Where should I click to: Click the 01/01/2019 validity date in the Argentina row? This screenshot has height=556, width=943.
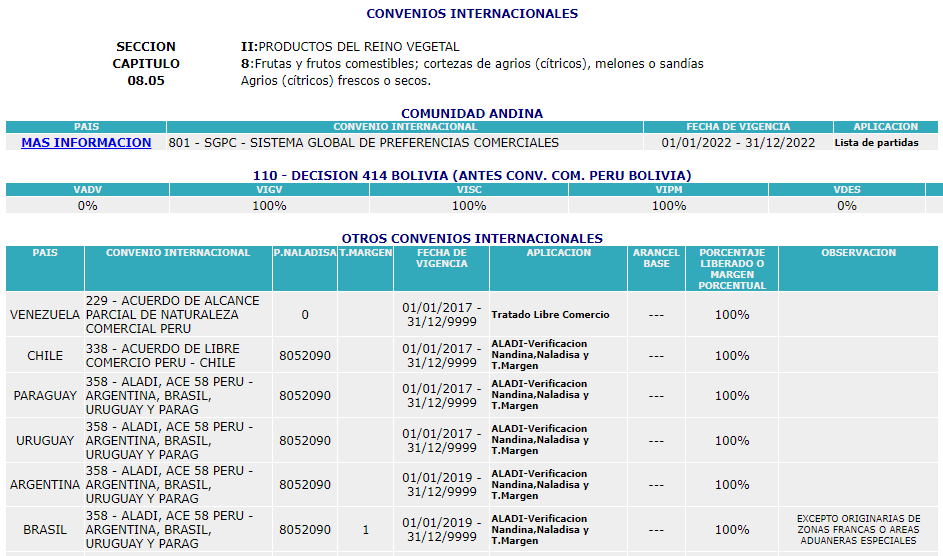click(x=441, y=484)
